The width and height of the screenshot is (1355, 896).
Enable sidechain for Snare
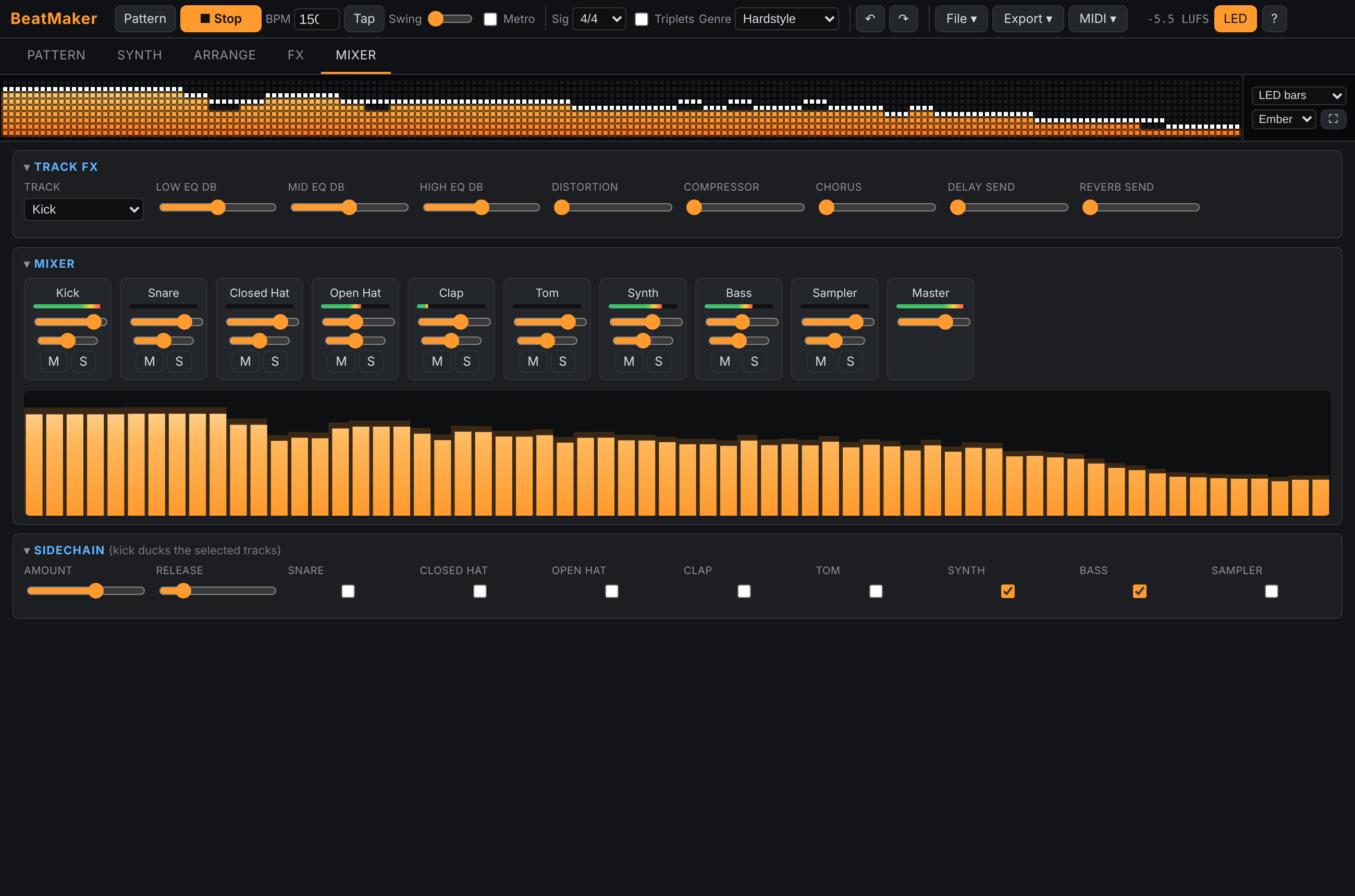348,591
